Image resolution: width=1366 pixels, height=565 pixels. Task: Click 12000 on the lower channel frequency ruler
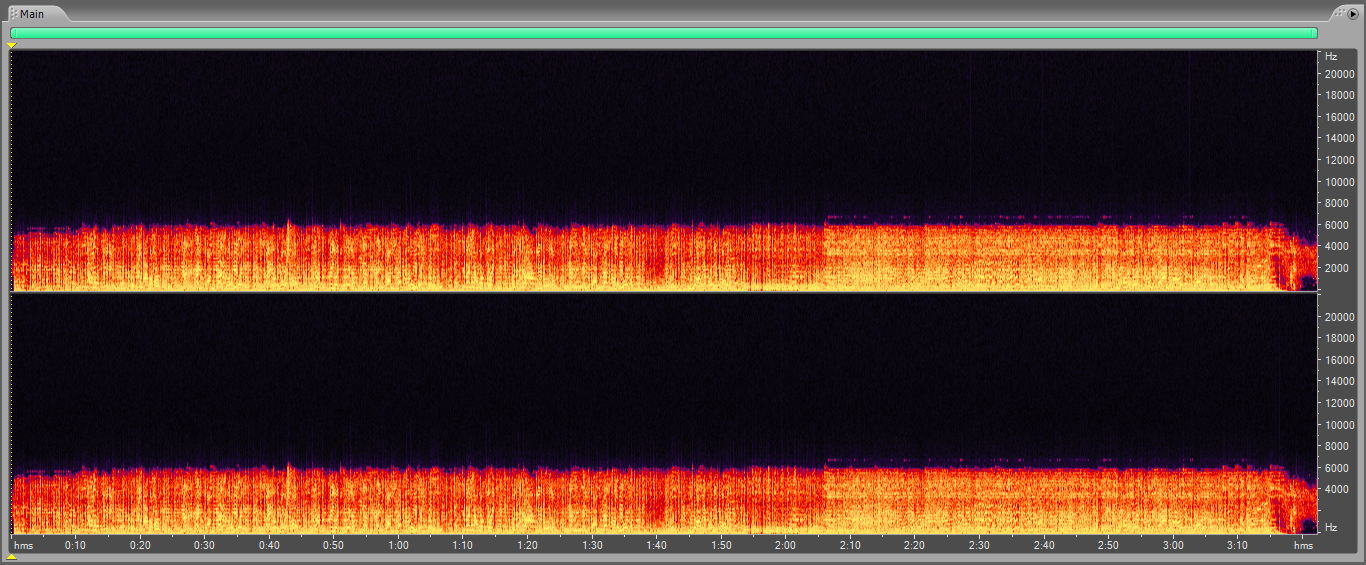coord(1340,403)
